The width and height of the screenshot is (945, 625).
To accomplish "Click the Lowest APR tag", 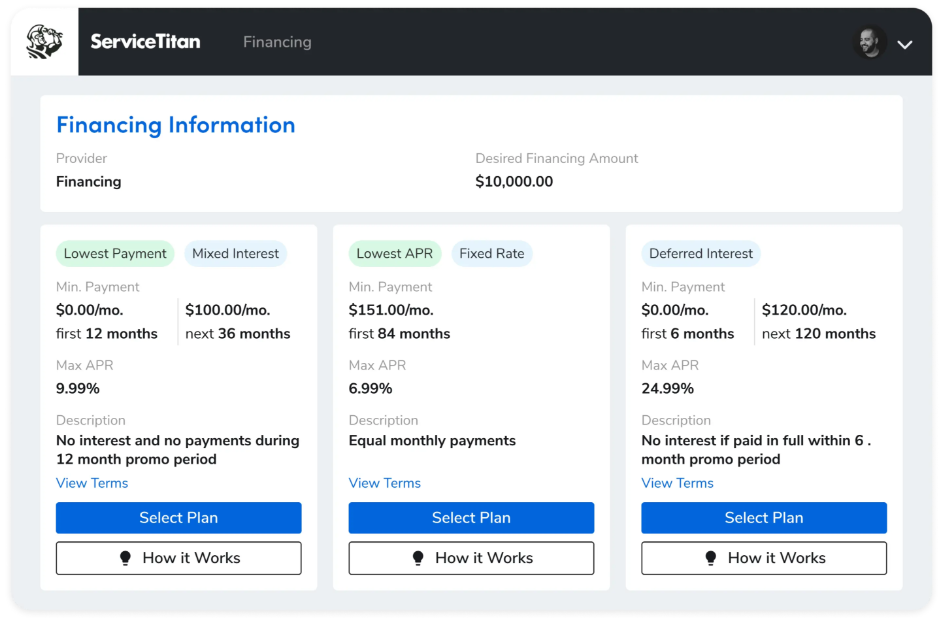I will tap(395, 254).
